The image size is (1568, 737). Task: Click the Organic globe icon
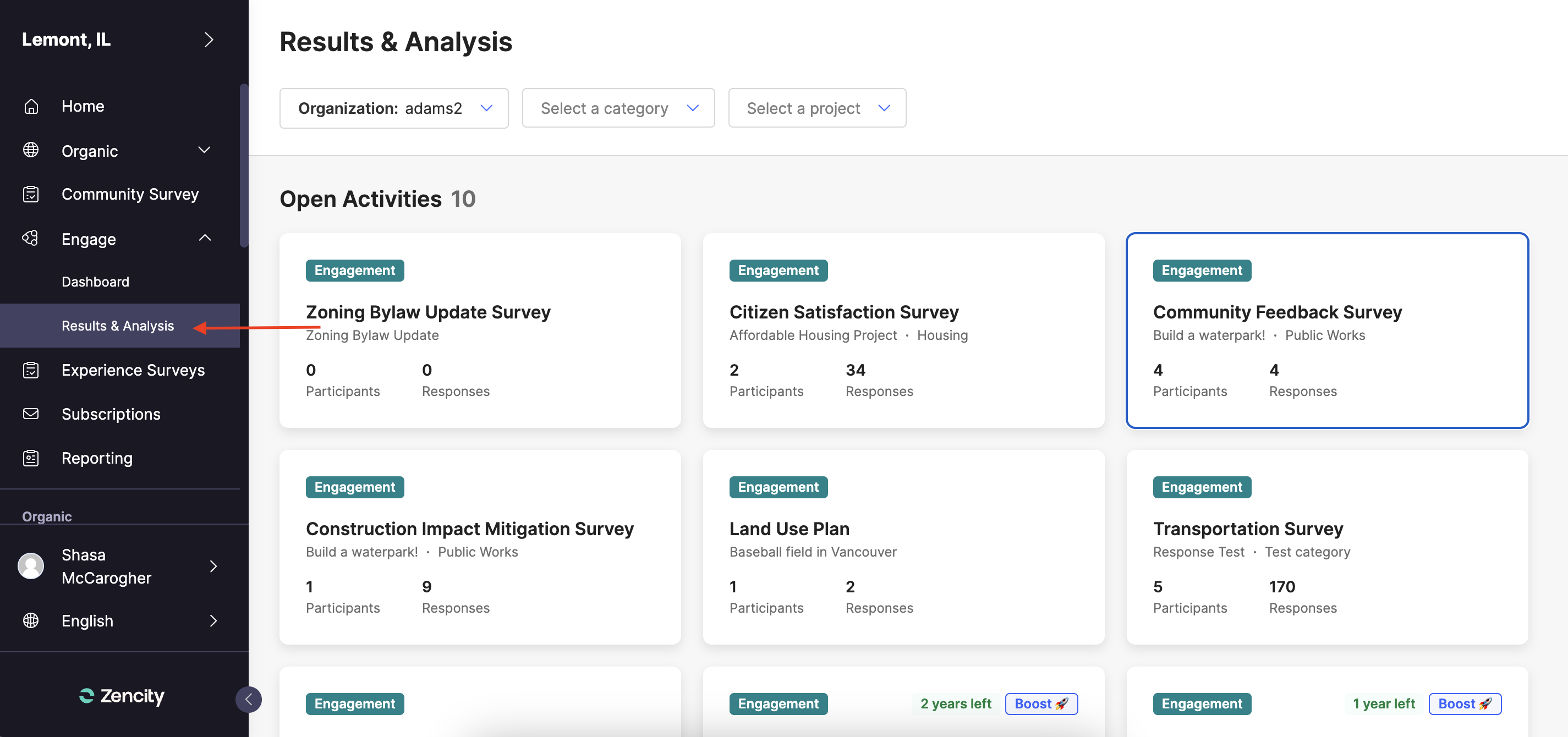[31, 150]
